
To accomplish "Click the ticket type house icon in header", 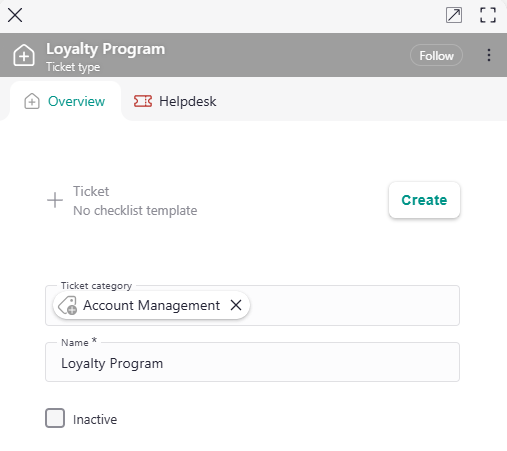I will click(24, 55).
